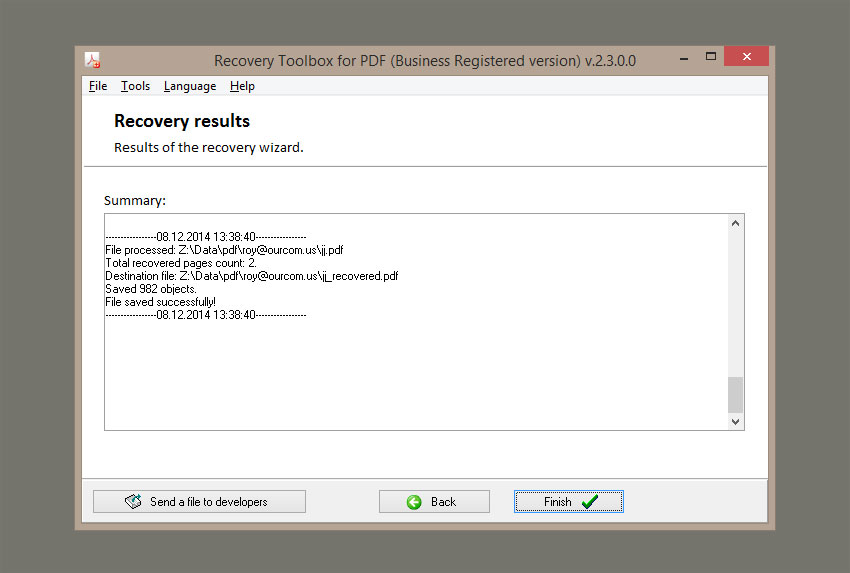Click the summary scrollbar thumb
This screenshot has height=573, width=850.
(x=736, y=395)
